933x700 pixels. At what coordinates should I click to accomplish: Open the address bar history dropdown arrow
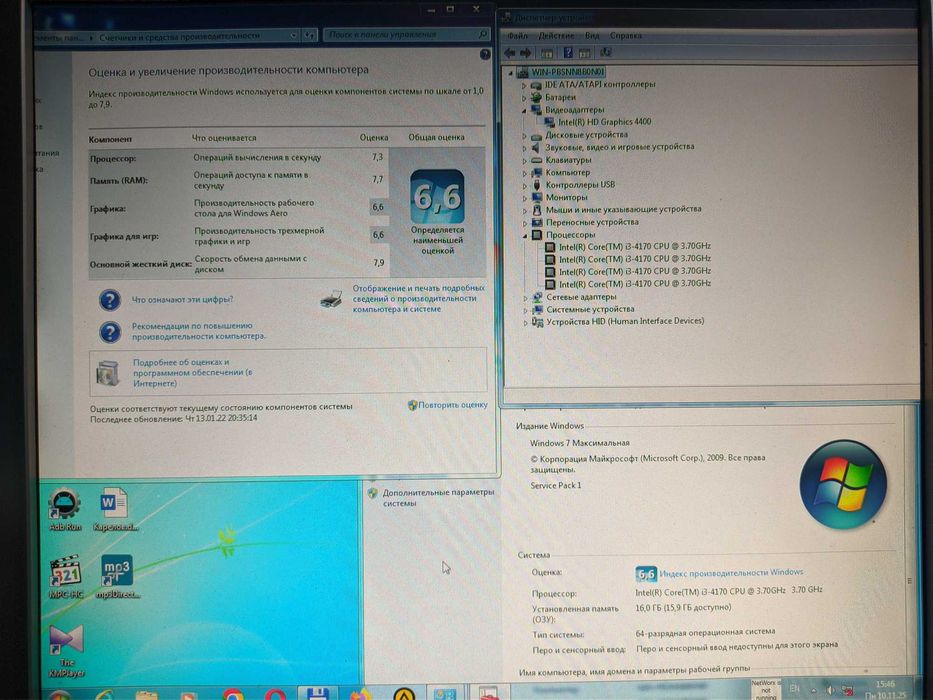[293, 36]
